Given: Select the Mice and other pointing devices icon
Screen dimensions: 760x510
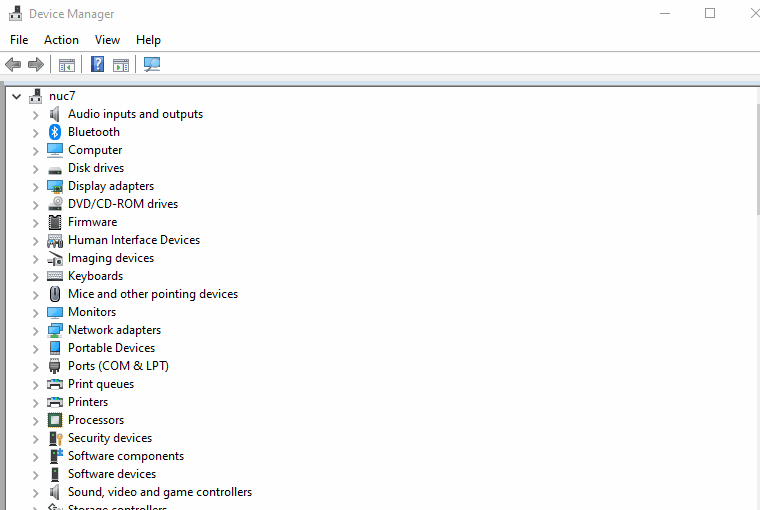Looking at the screenshot, I should [55, 294].
